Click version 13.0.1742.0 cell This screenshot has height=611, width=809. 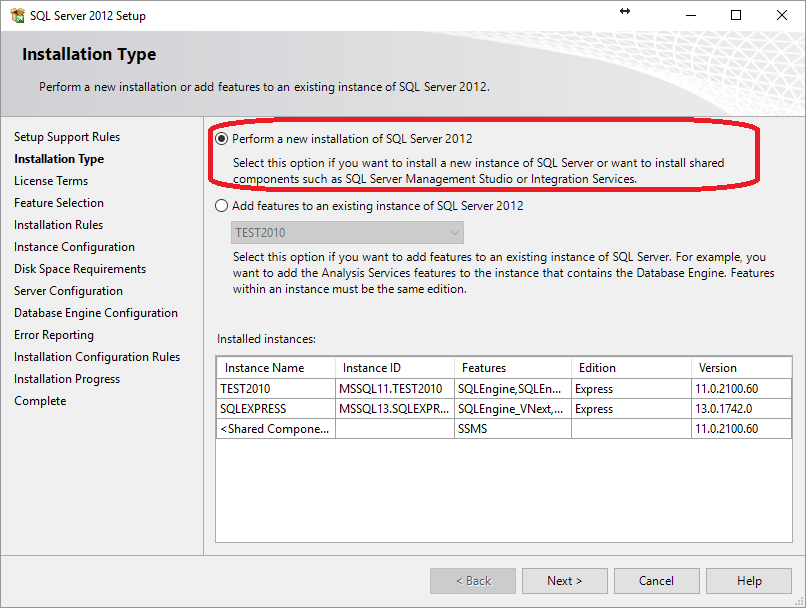coord(741,409)
